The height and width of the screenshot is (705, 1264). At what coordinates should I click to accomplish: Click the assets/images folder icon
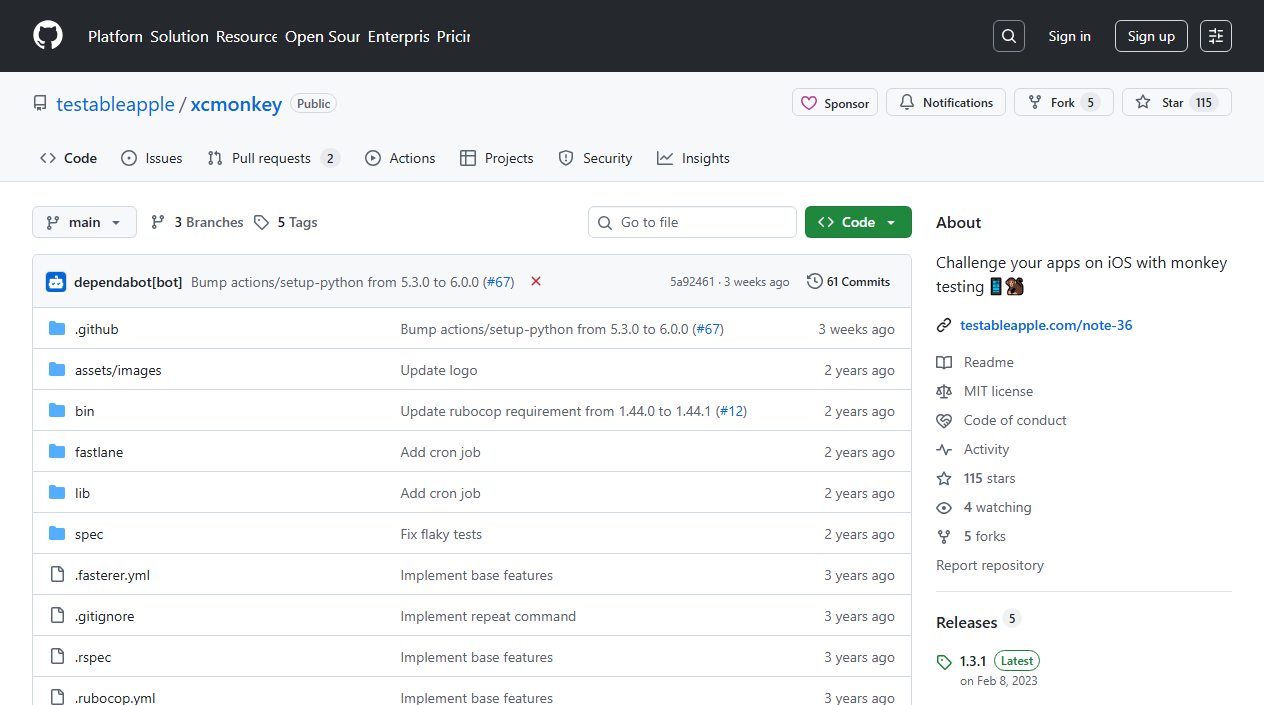[57, 370]
